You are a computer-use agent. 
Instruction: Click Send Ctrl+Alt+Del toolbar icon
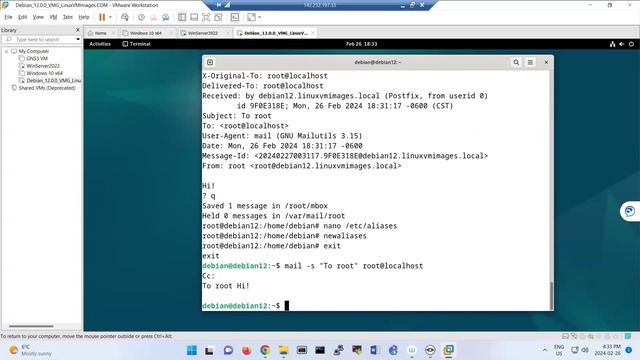pyautogui.click(x=125, y=17)
